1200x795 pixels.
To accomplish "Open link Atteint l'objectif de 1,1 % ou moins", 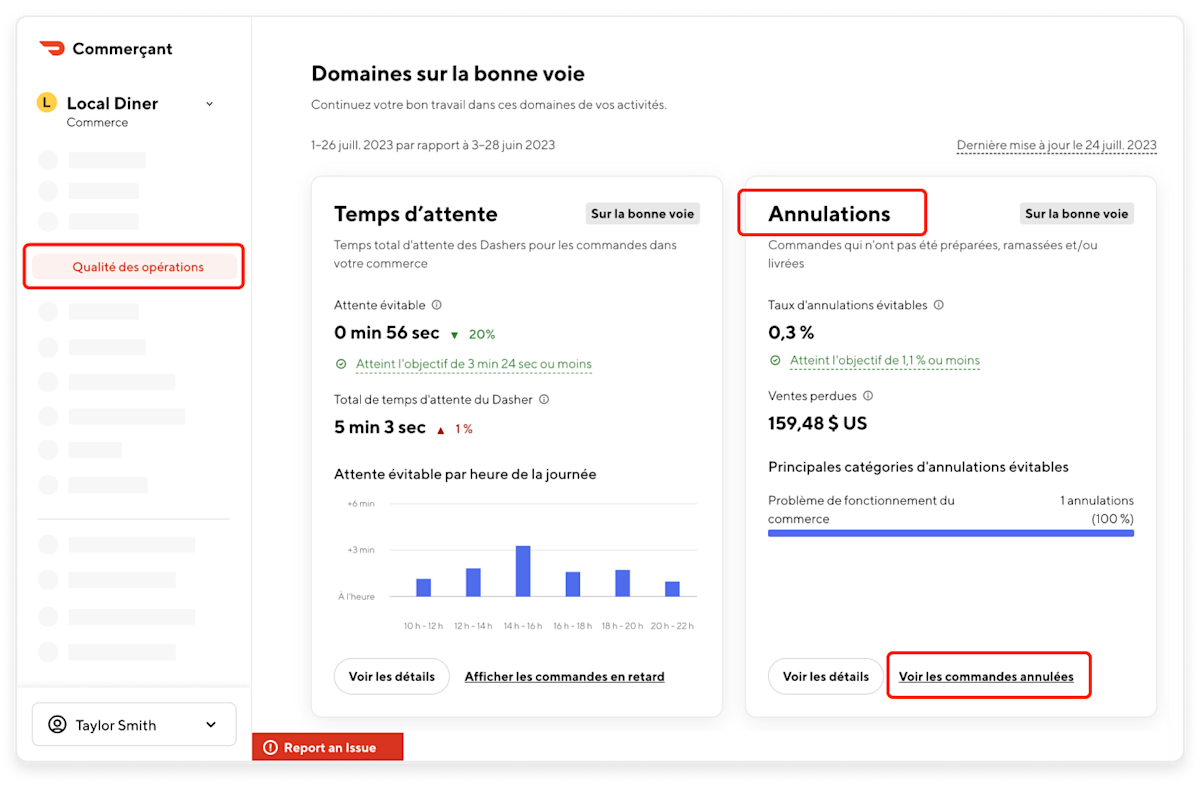I will (885, 360).
